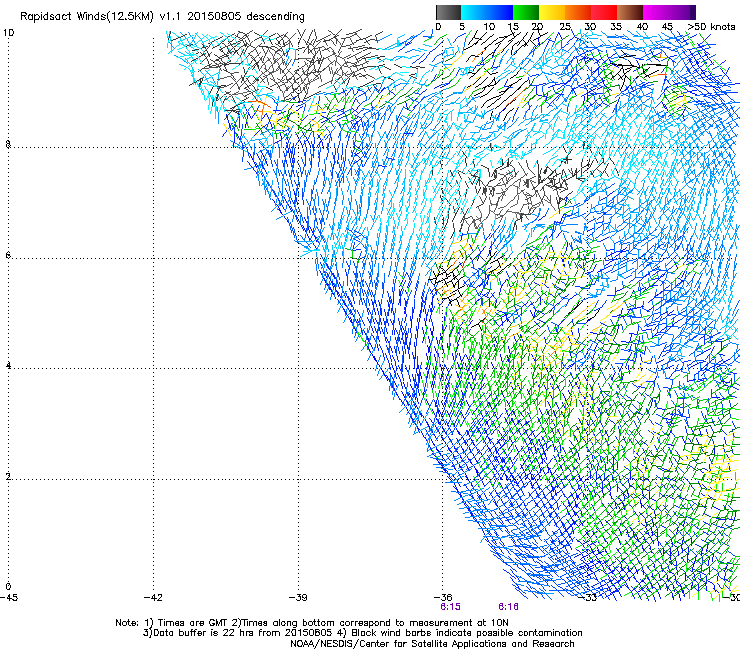Click the gray 0–5 knots legend segment
The image size is (740, 650).
pyautogui.click(x=448, y=12)
